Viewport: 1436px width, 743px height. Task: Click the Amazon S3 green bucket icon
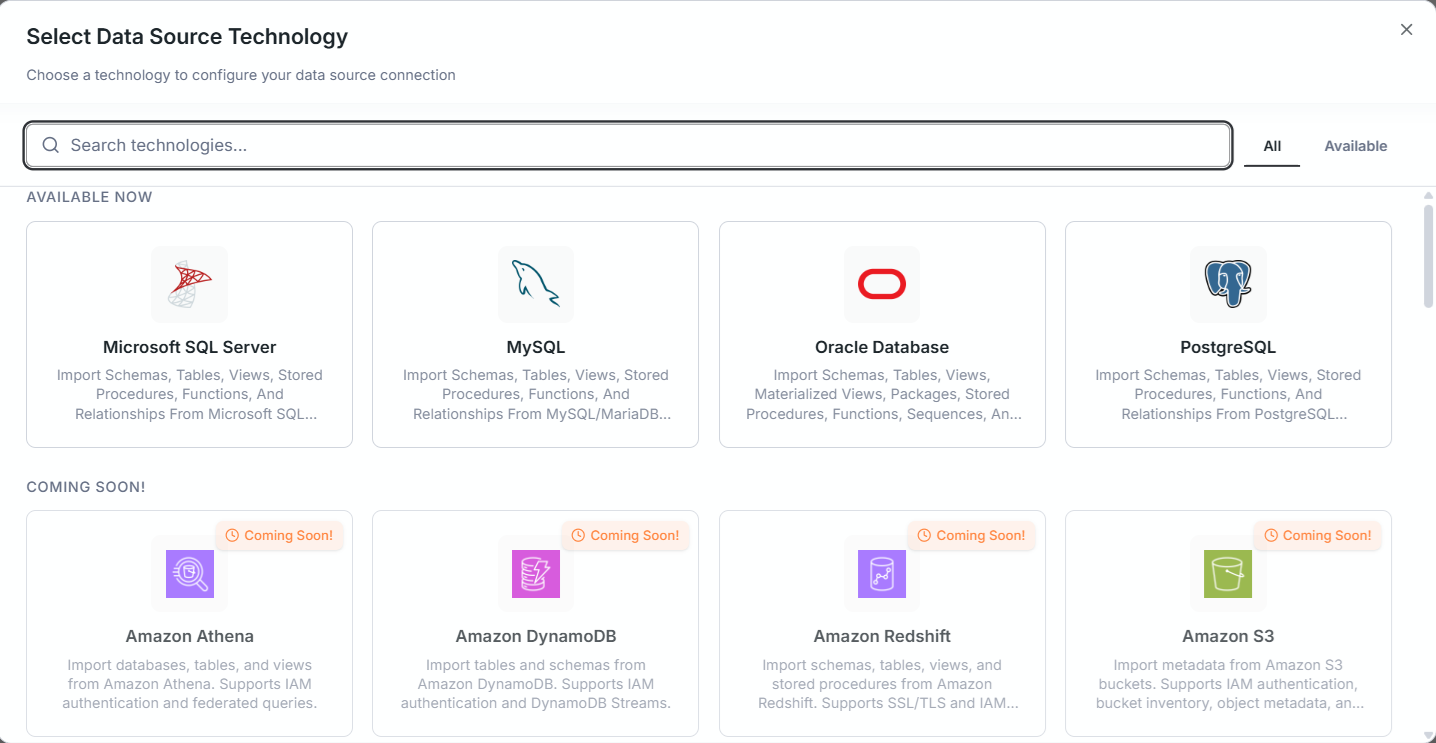click(1228, 574)
